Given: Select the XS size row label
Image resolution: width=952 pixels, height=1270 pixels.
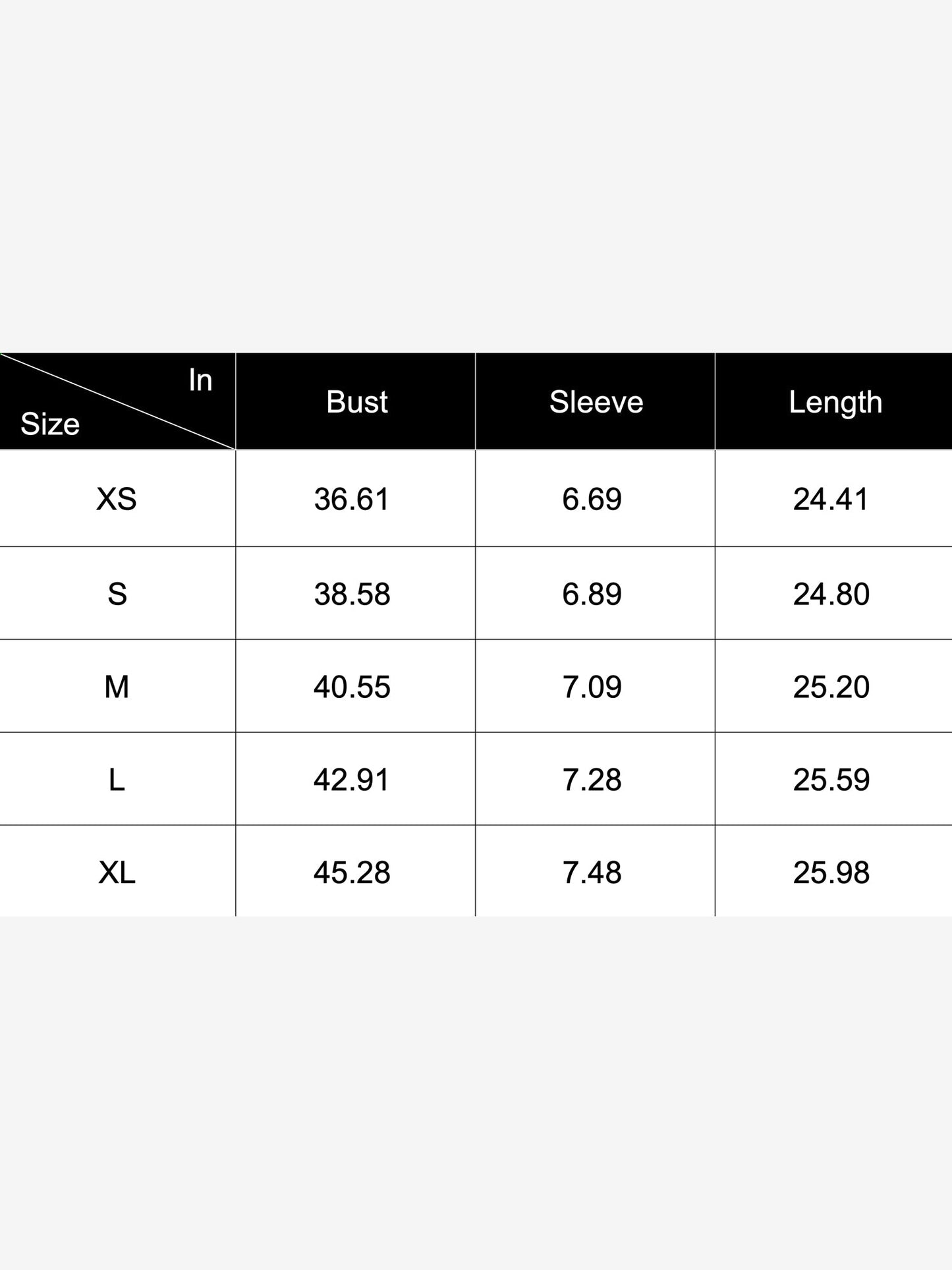Looking at the screenshot, I should [117, 499].
